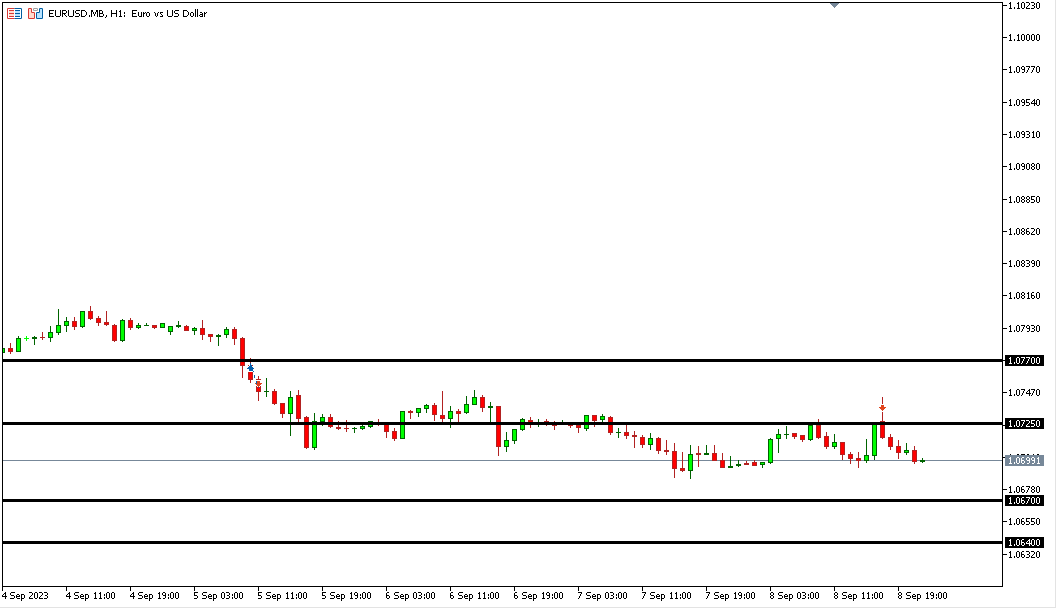Click the chart shift triangle marker
This screenshot has width=1056, height=608.
pyautogui.click(x=834, y=4)
